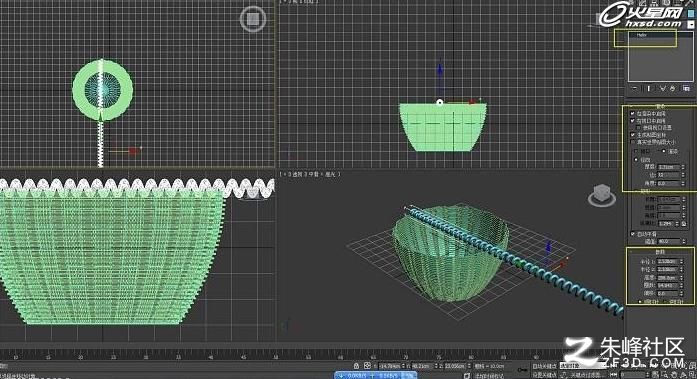This screenshot has width=697, height=379.
Task: Click the ViewCube in perspective viewport
Action: pyautogui.click(x=602, y=195)
